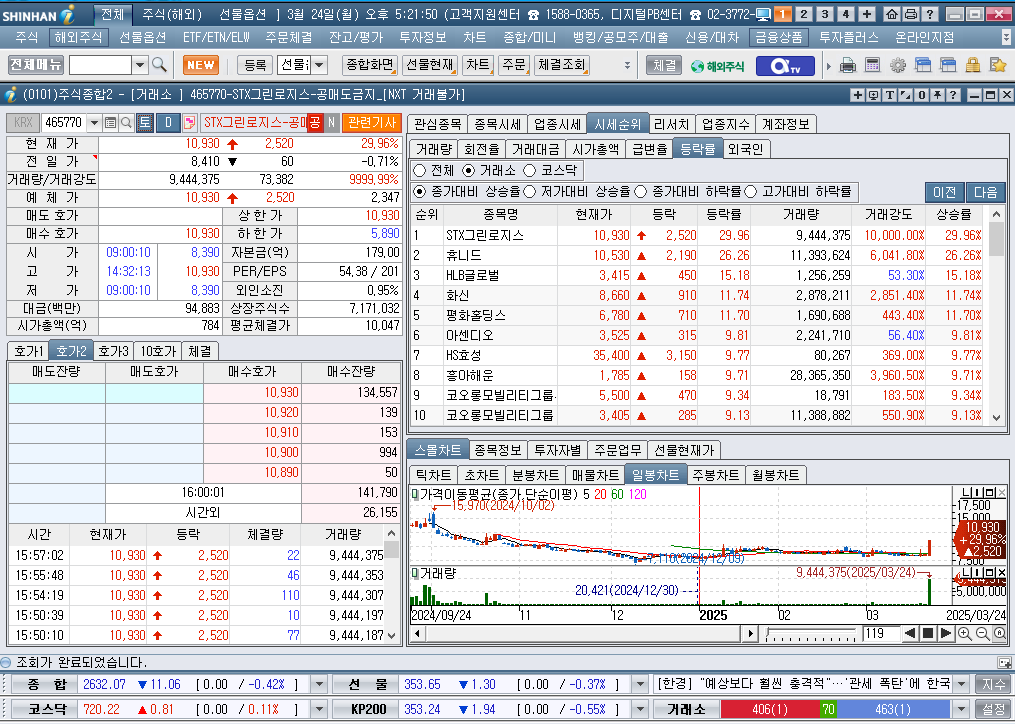Step chart backward with left triangle

point(910,633)
